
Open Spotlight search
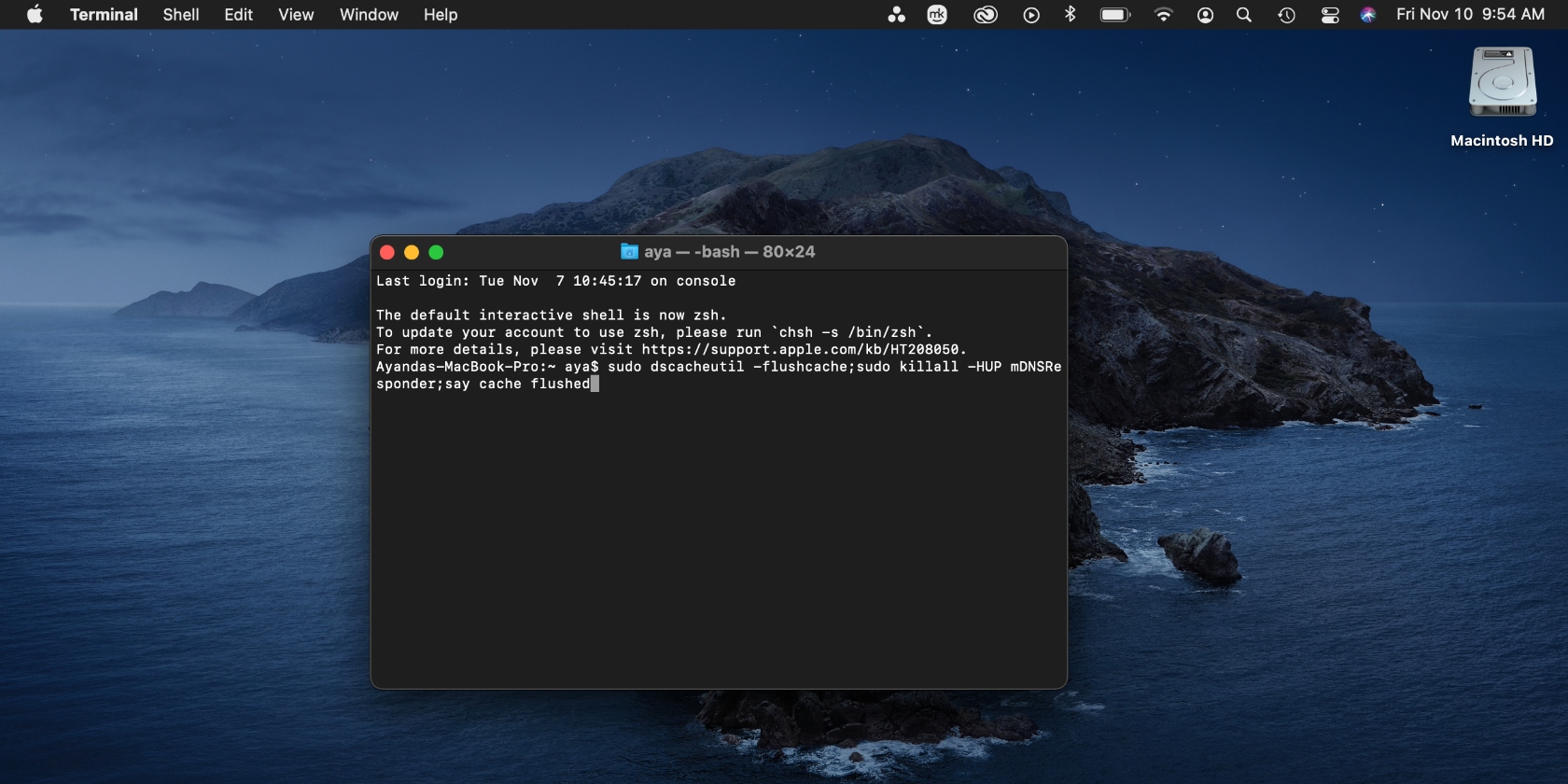tap(1244, 15)
